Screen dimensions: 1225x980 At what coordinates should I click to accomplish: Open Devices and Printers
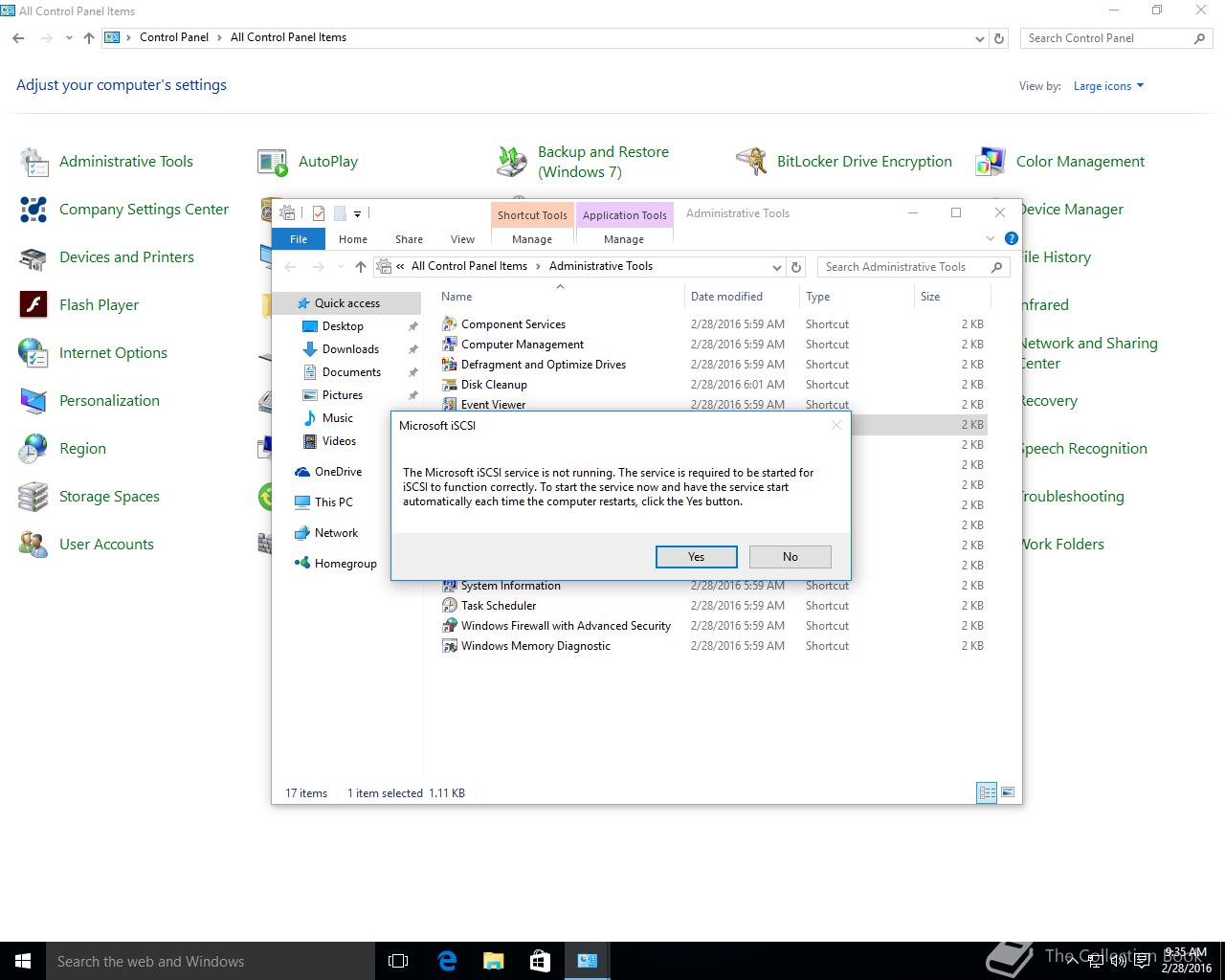[106, 257]
